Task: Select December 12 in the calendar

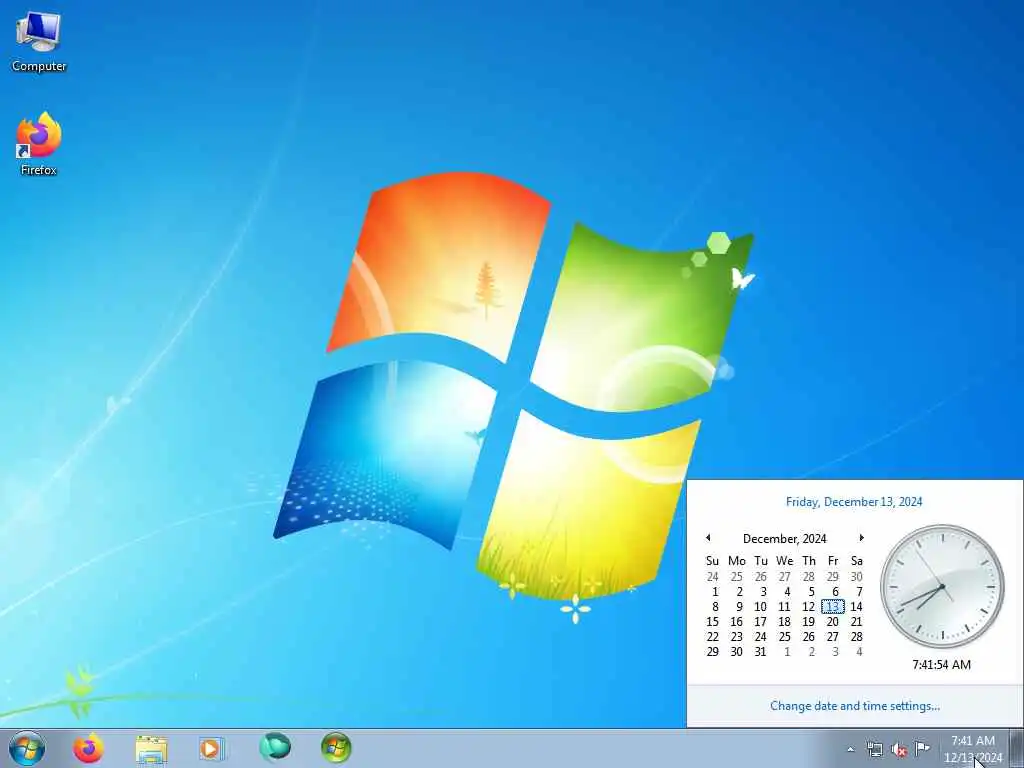Action: coord(808,607)
